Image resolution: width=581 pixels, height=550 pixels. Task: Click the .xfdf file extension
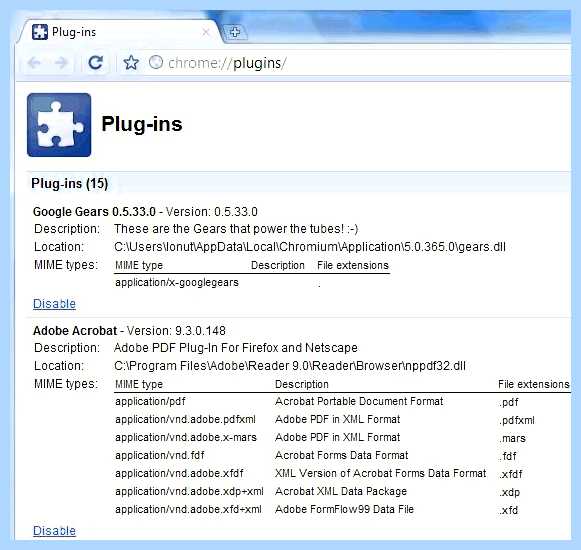(x=511, y=474)
